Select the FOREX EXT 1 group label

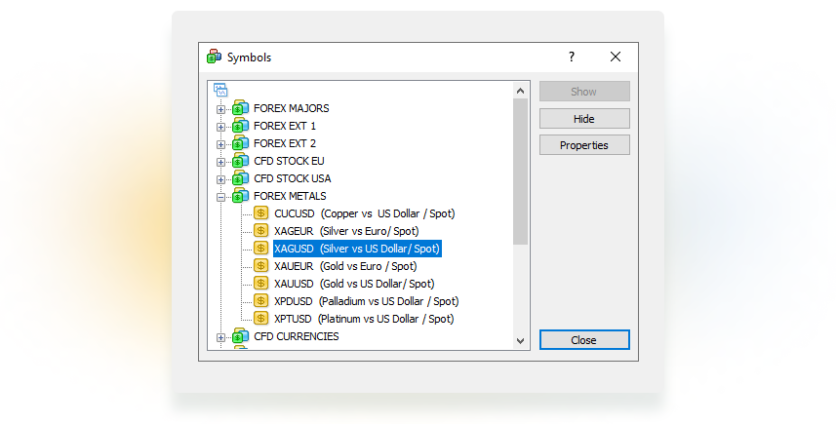click(284, 126)
